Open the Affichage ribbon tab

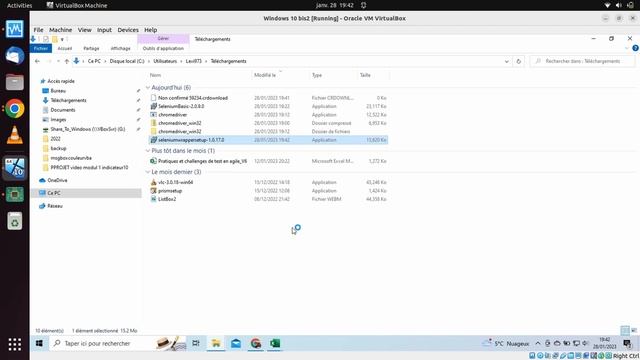pyautogui.click(x=120, y=48)
